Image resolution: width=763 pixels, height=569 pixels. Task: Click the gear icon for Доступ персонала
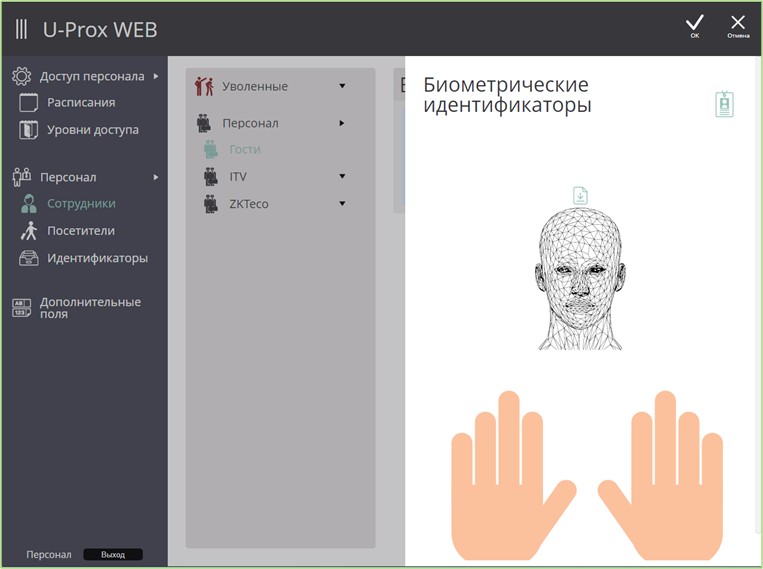click(x=21, y=76)
